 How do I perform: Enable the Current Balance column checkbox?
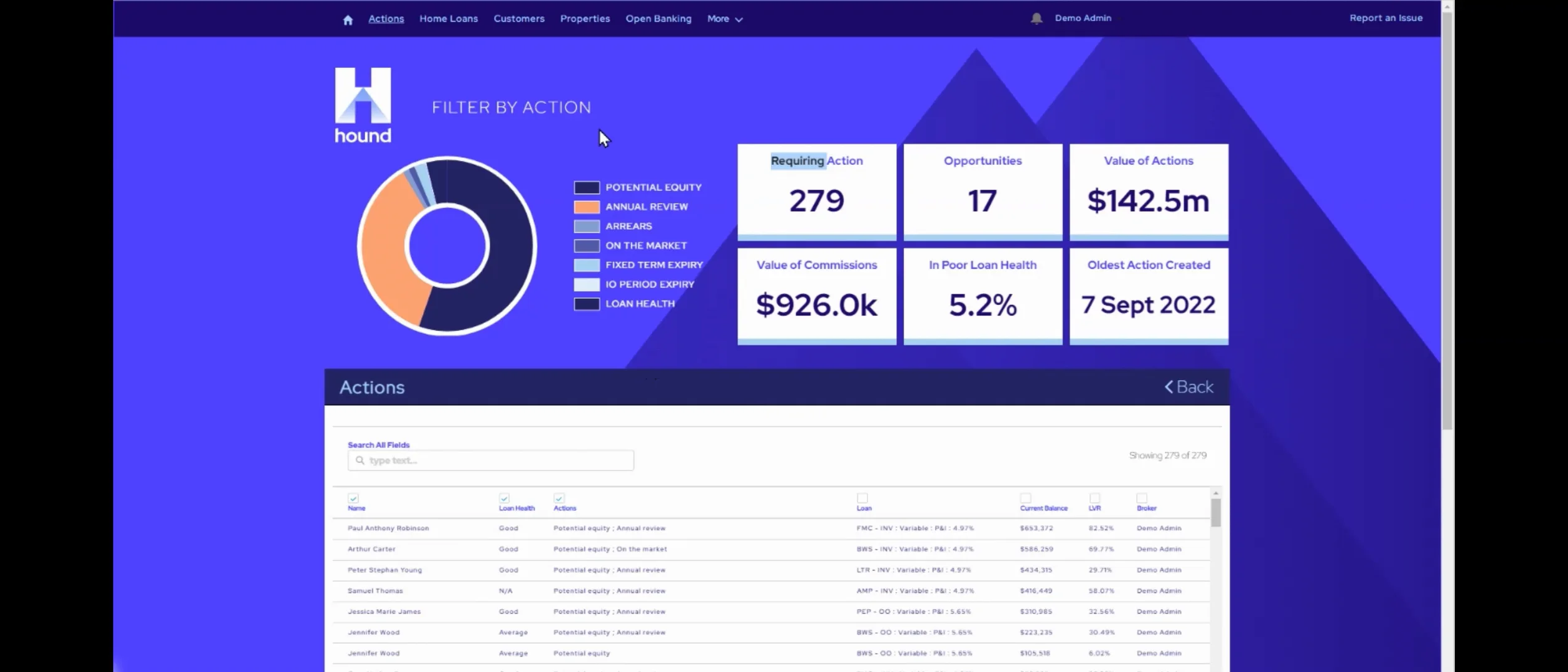(x=1025, y=498)
